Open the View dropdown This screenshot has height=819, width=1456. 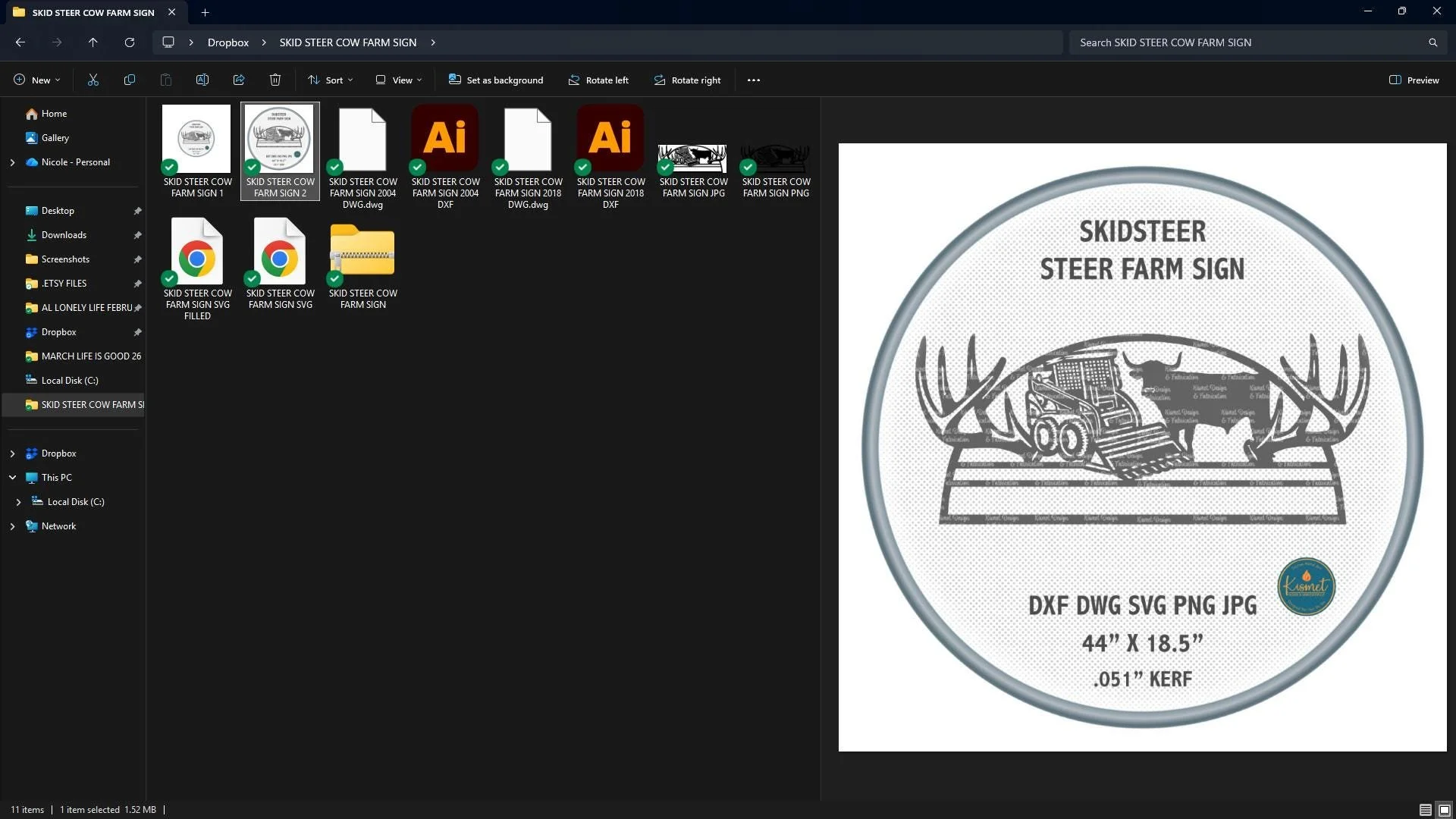tap(399, 80)
